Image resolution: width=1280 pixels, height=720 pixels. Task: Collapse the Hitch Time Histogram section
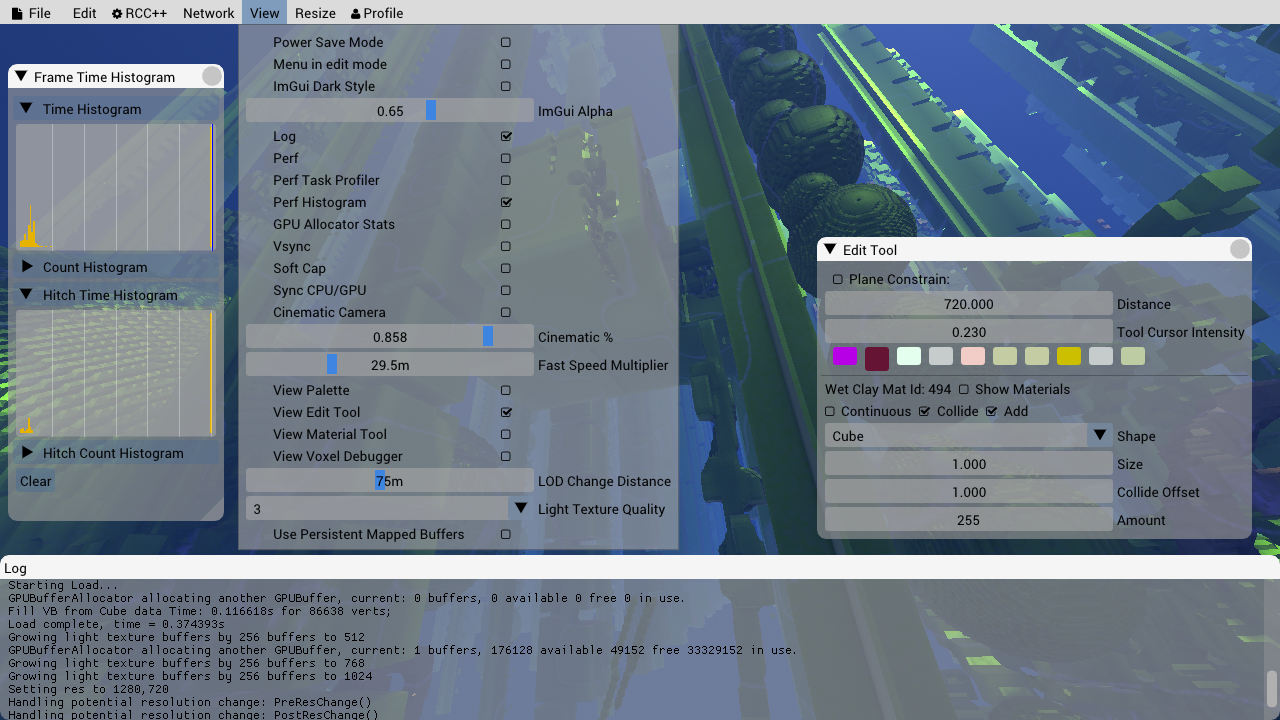27,295
